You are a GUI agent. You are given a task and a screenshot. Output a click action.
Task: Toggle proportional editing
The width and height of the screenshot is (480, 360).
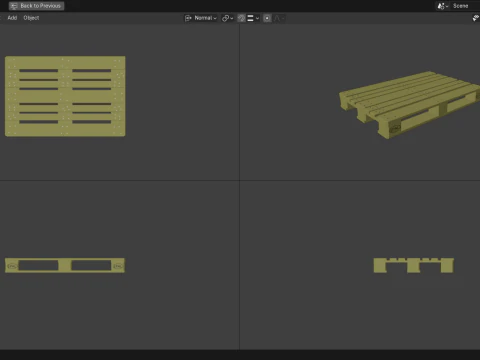(x=267, y=18)
